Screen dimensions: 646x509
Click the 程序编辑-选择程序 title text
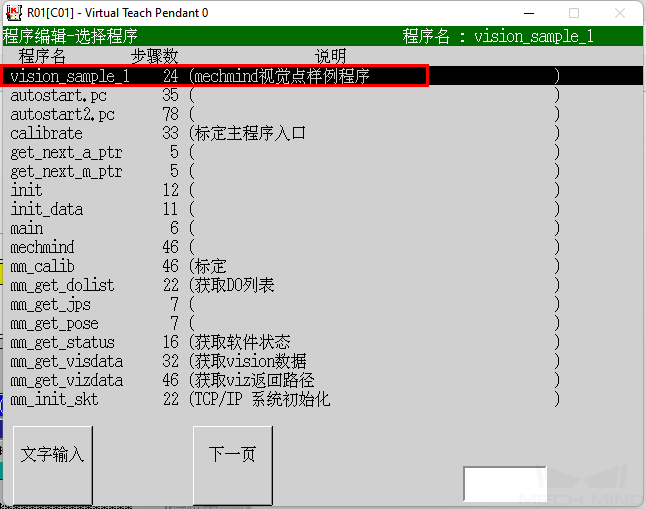pos(70,36)
